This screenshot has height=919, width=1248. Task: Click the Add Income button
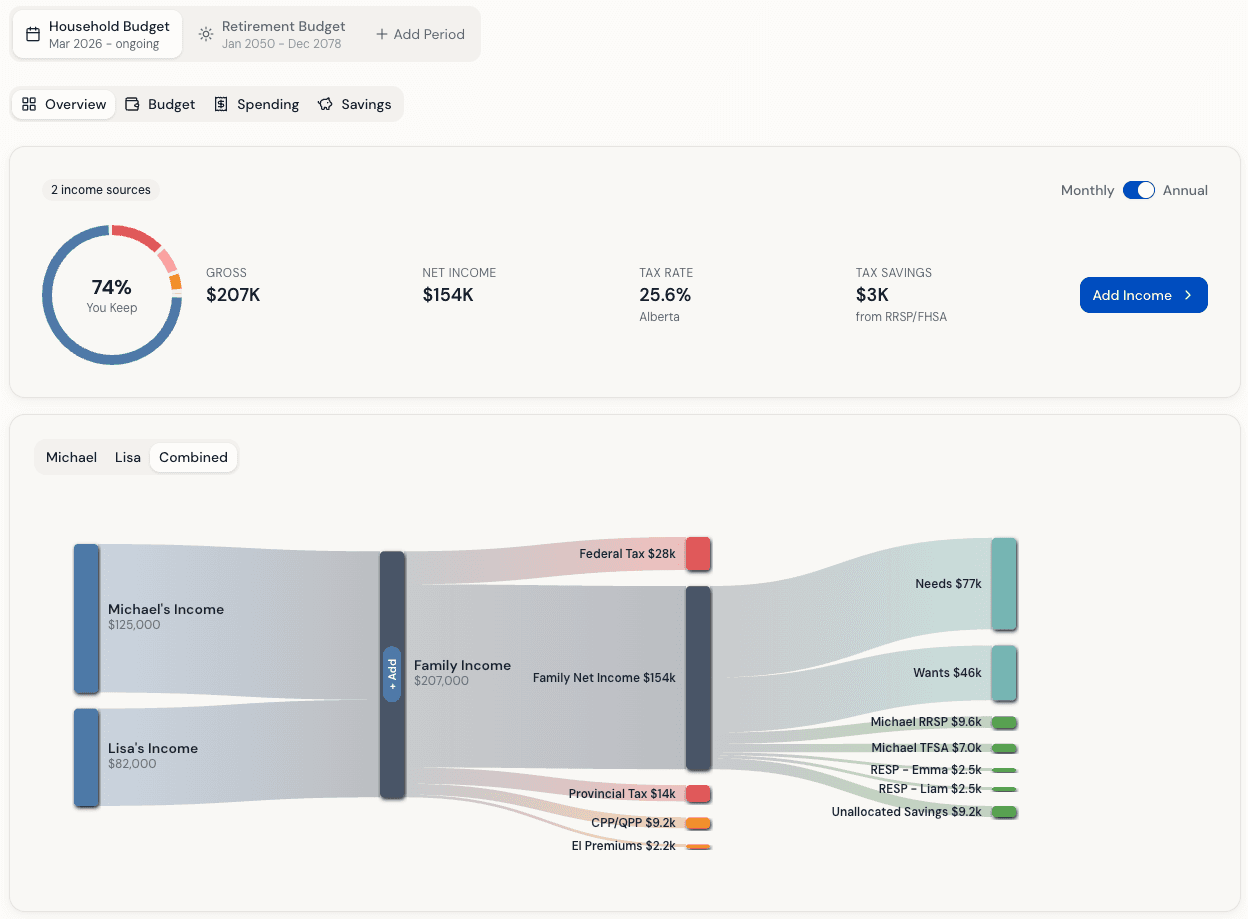1143,295
